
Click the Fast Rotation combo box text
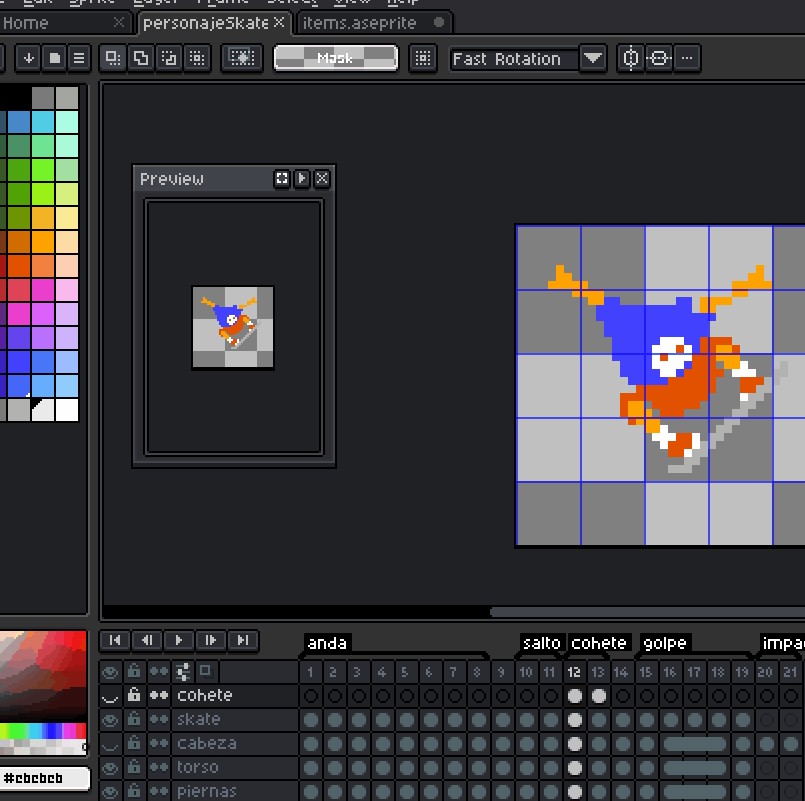(514, 59)
